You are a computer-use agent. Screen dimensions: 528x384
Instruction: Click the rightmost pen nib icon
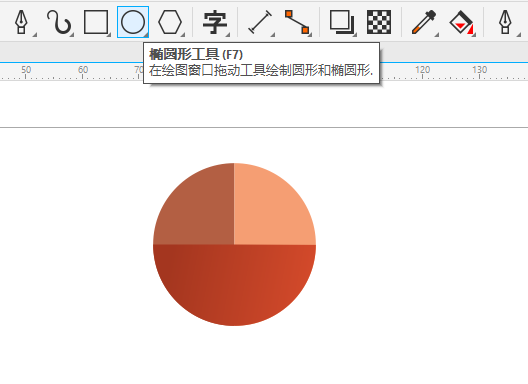click(x=505, y=22)
